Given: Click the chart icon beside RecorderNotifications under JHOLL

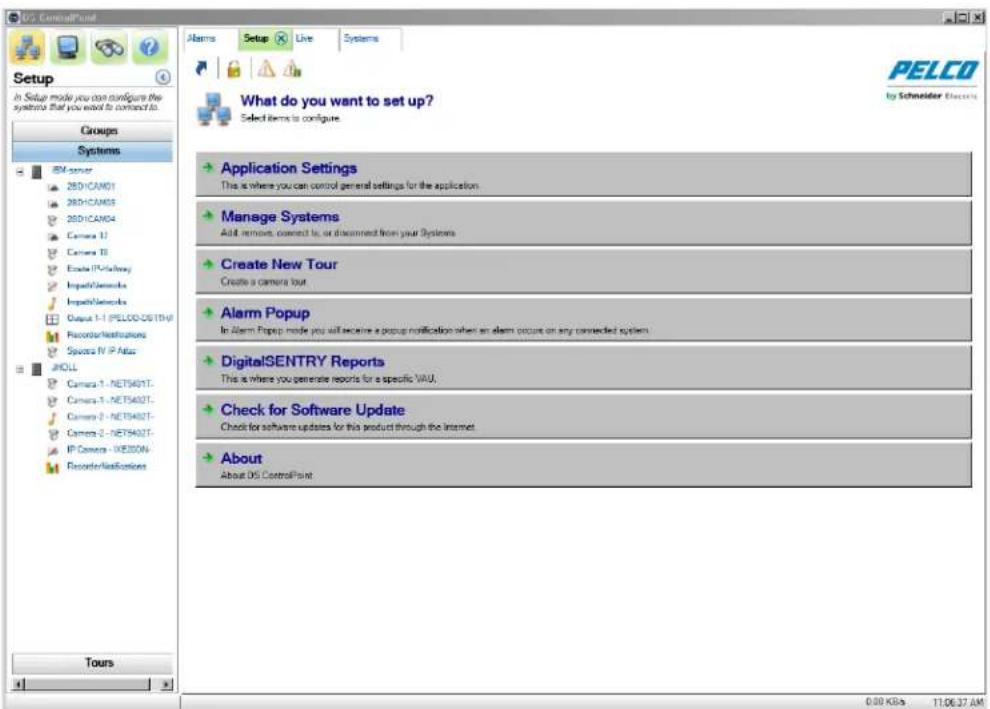Looking at the screenshot, I should (x=53, y=467).
